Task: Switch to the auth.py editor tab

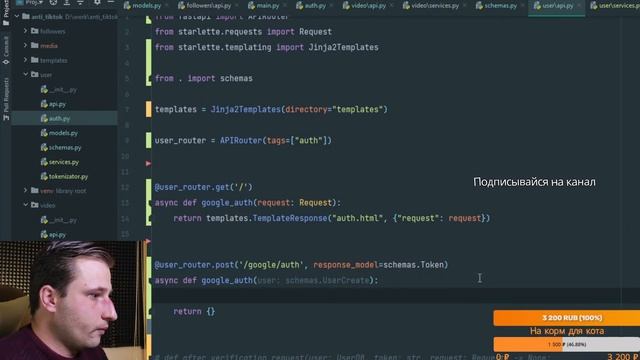Action: (315, 6)
